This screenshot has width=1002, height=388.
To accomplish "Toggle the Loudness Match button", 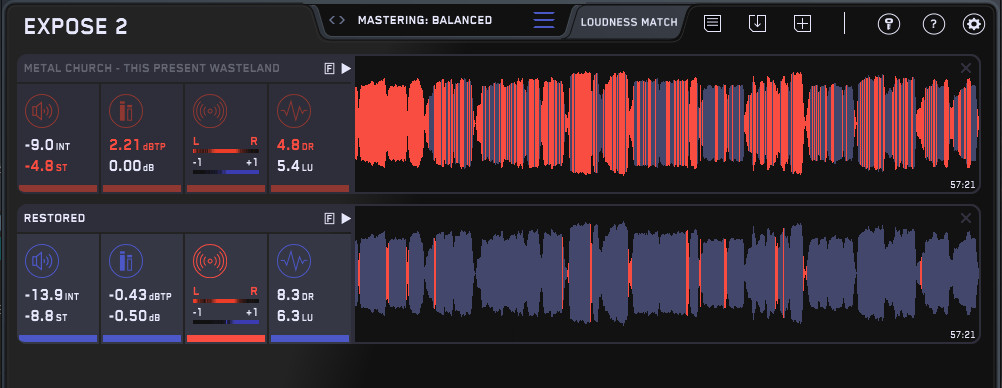I will 629,22.
